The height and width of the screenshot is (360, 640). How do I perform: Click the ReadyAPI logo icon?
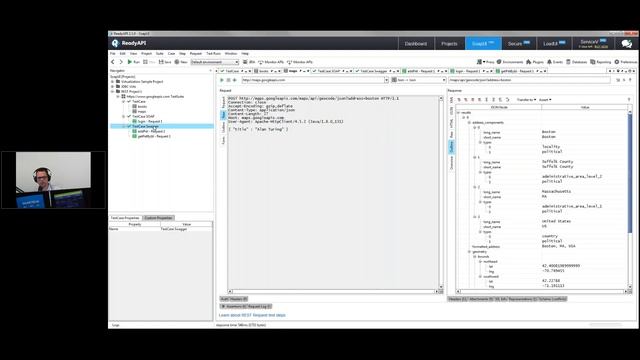pyautogui.click(x=115, y=43)
